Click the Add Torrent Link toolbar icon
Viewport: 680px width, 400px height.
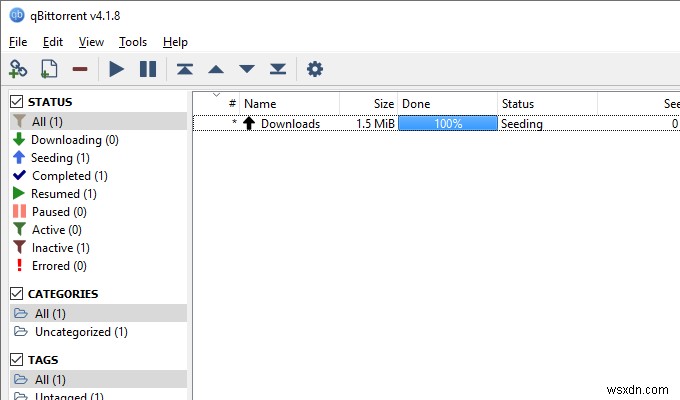[18, 69]
